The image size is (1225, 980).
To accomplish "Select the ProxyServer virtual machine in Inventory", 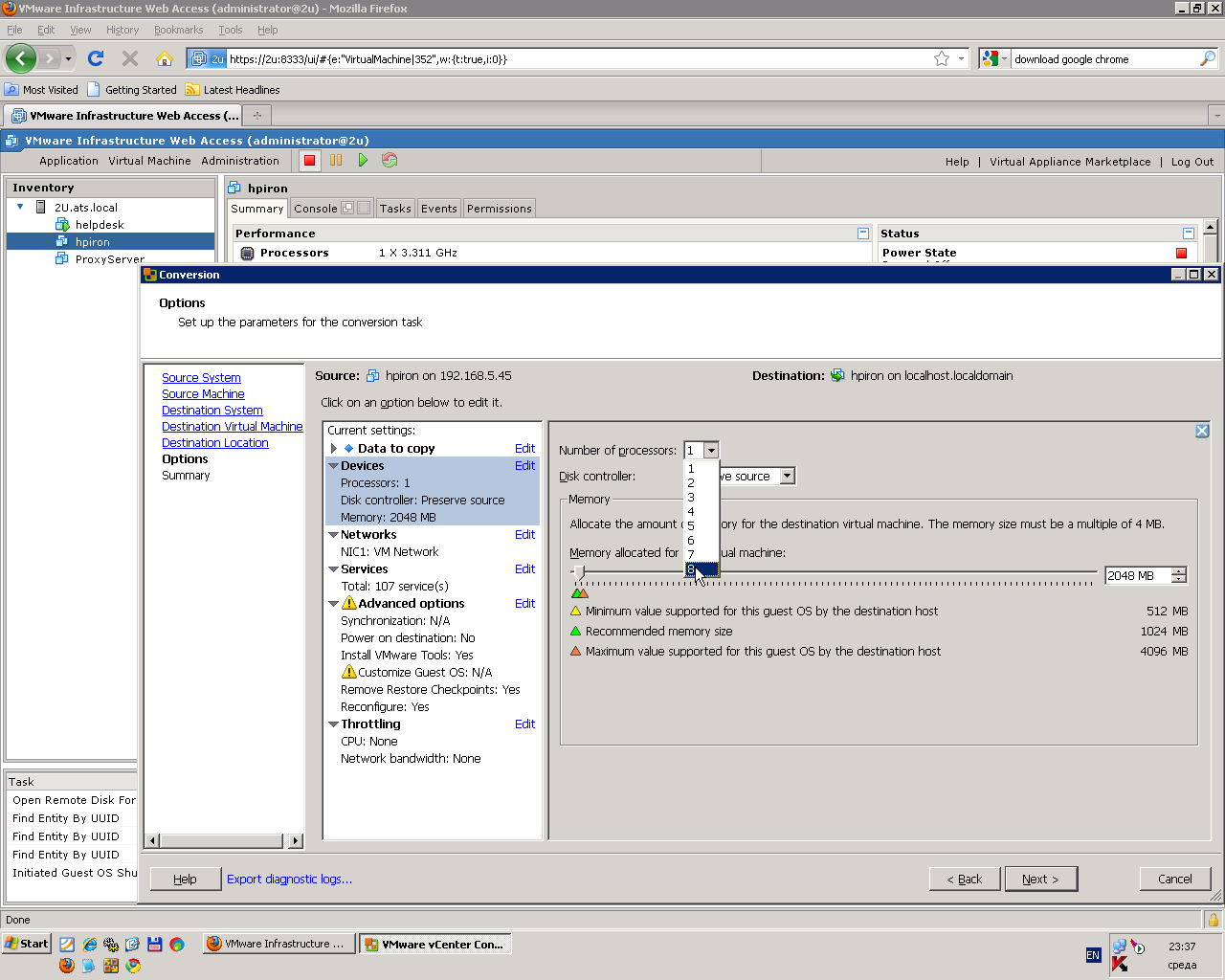I will 110,259.
